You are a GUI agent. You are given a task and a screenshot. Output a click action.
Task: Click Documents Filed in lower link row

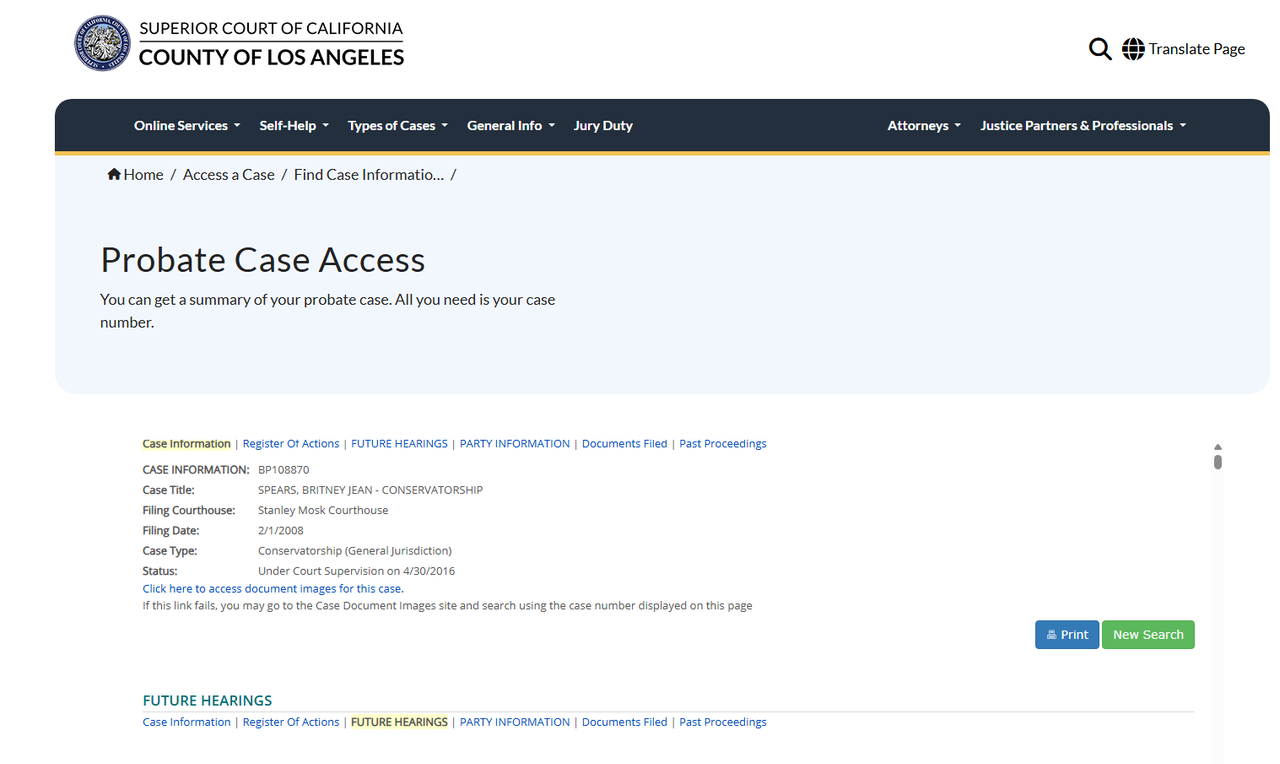(x=624, y=722)
